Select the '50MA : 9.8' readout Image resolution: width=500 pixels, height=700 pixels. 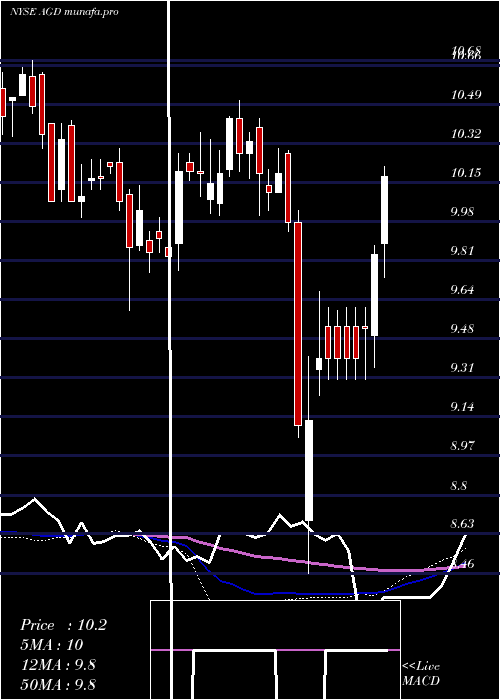pos(58,684)
